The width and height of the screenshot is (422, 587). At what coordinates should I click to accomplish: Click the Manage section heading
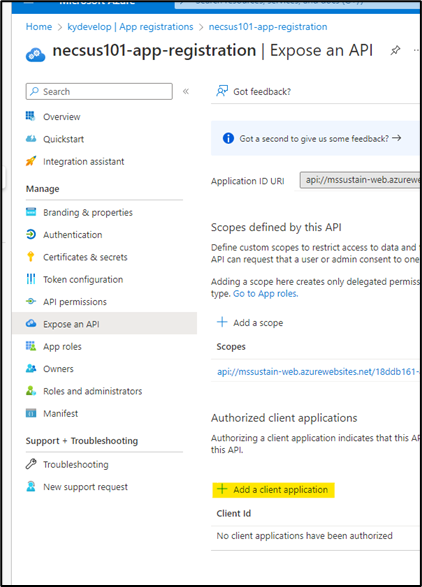click(42, 189)
